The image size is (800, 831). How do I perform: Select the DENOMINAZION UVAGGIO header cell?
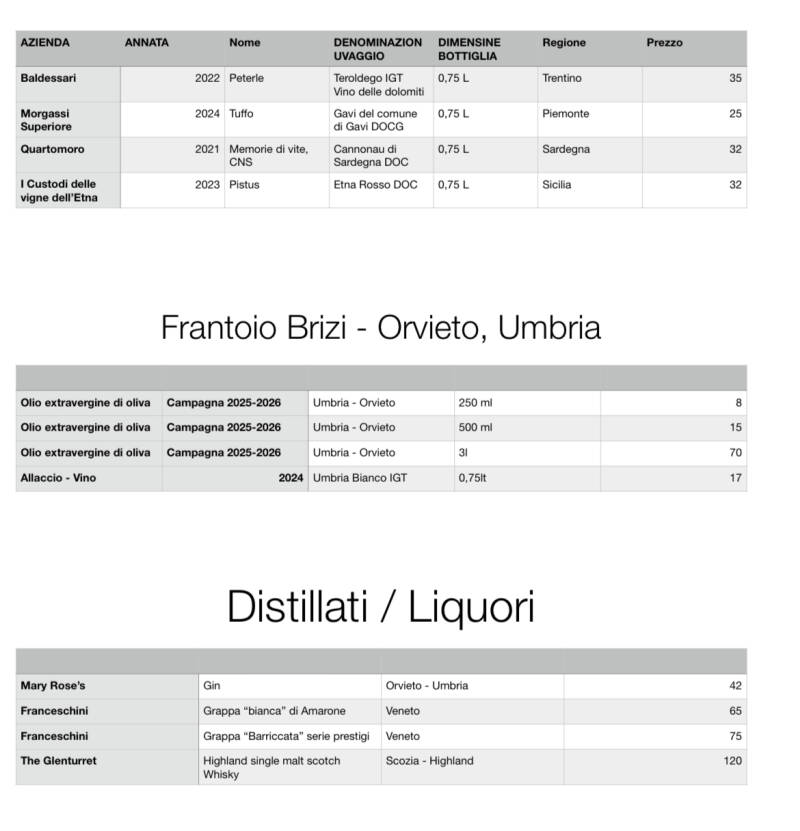[x=378, y=50]
